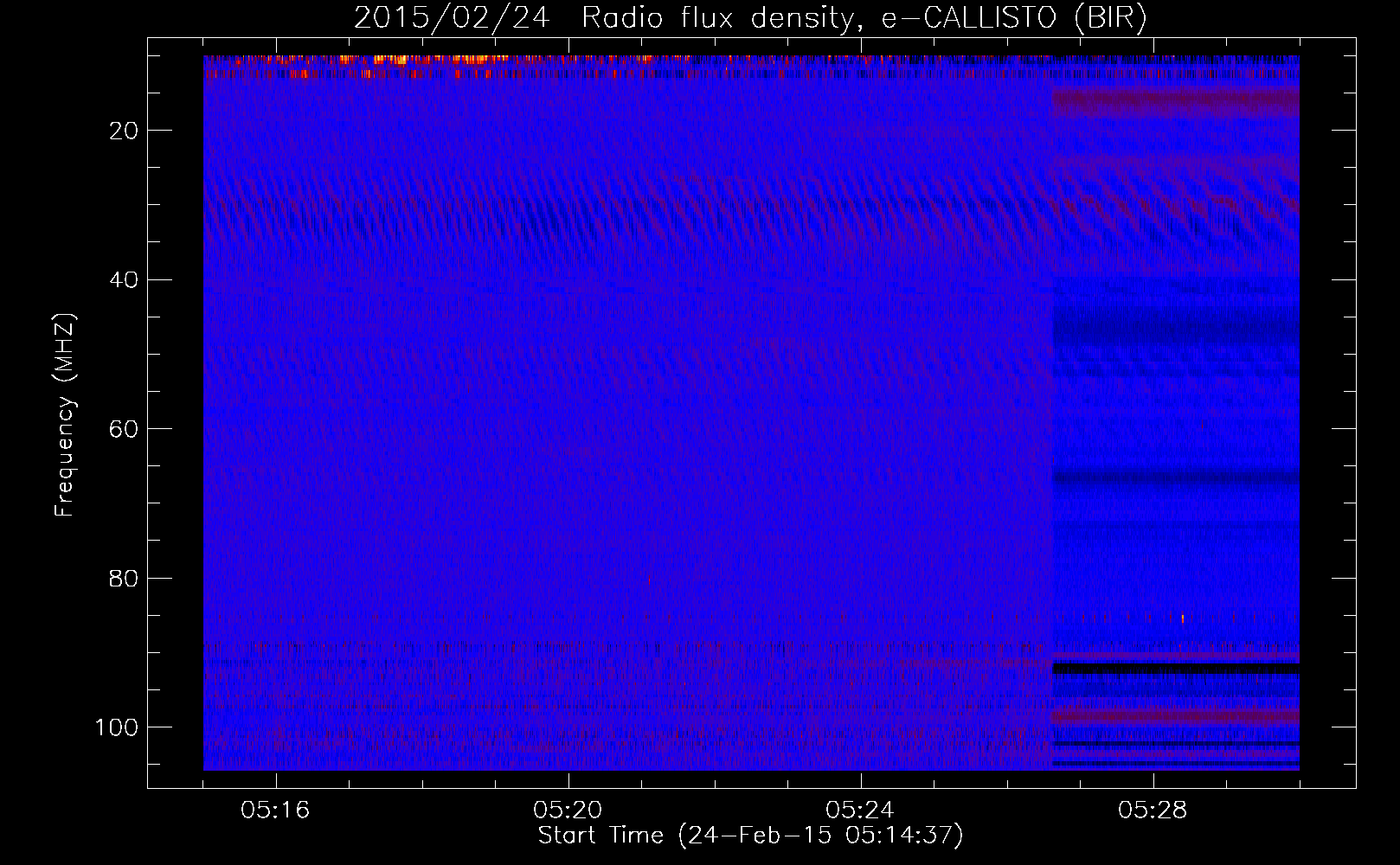The height and width of the screenshot is (865, 1400).
Task: Click the 100 MHz frequency tick label
Action: pos(117,727)
